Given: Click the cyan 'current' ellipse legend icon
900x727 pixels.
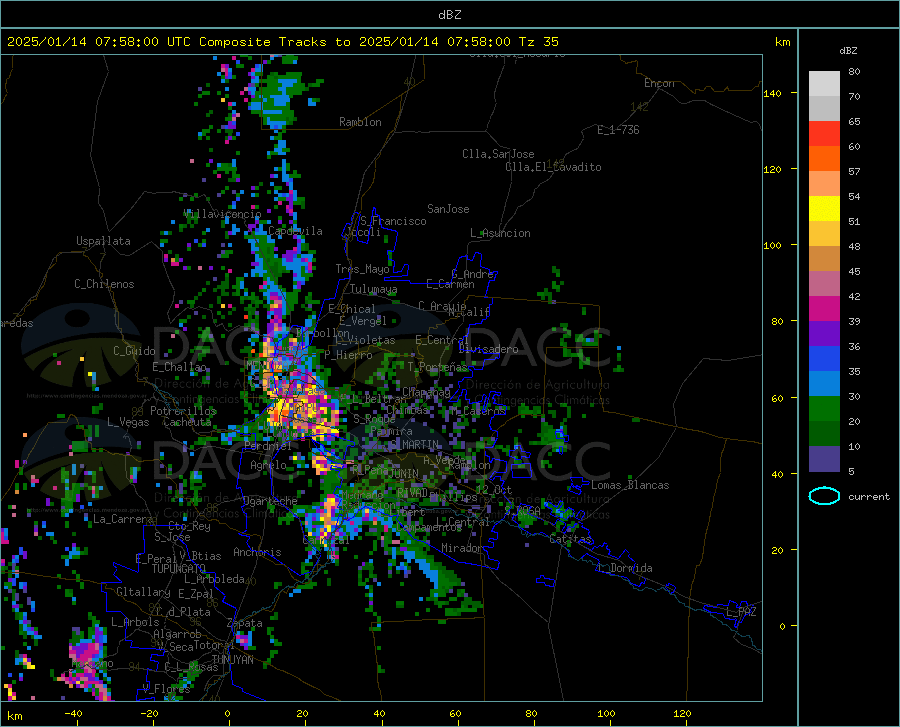Looking at the screenshot, I should 824,496.
